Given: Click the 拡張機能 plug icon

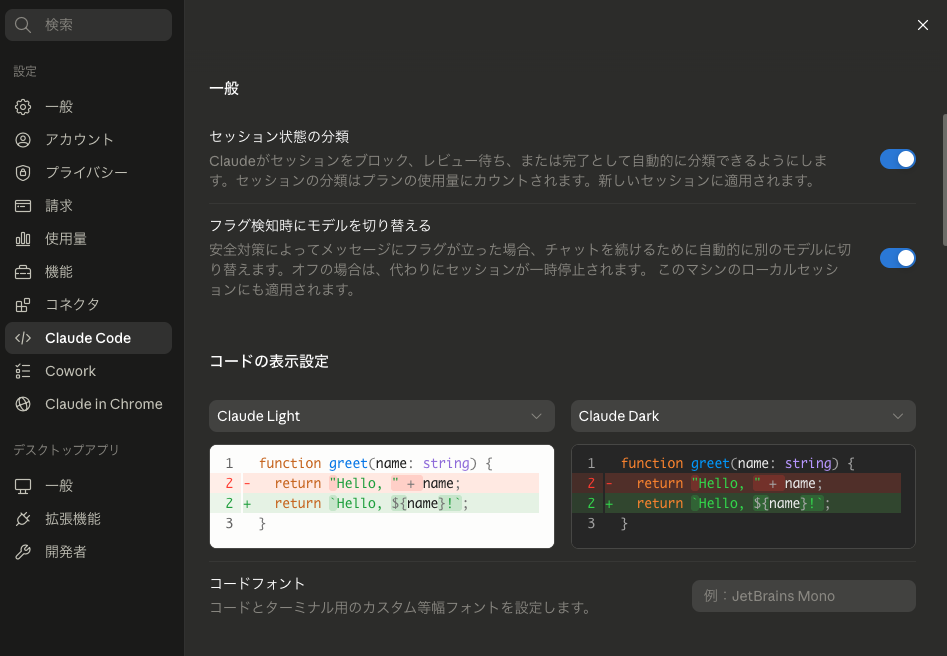Looking at the screenshot, I should [x=23, y=519].
